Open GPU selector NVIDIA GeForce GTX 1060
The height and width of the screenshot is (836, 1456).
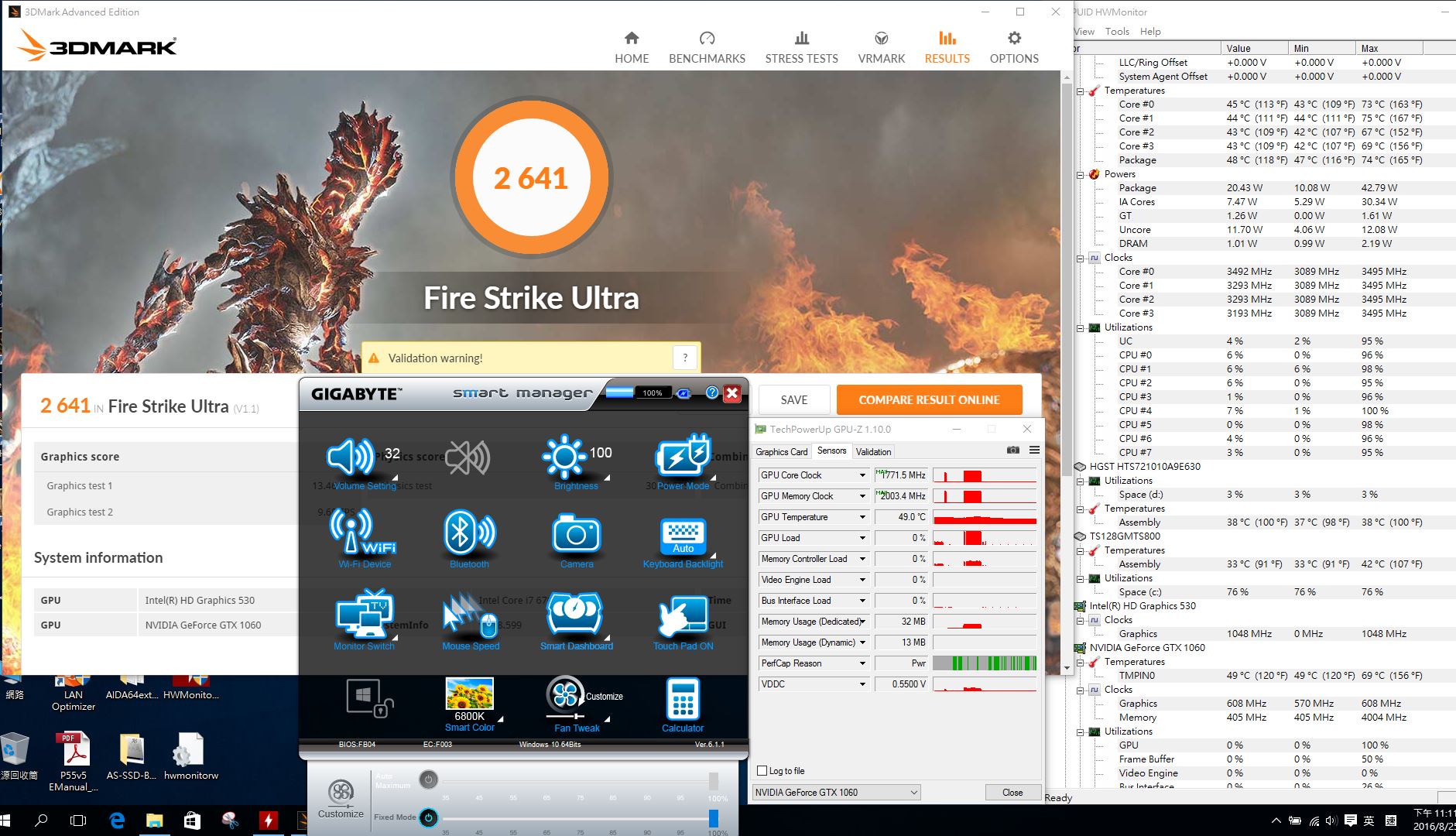click(x=837, y=792)
